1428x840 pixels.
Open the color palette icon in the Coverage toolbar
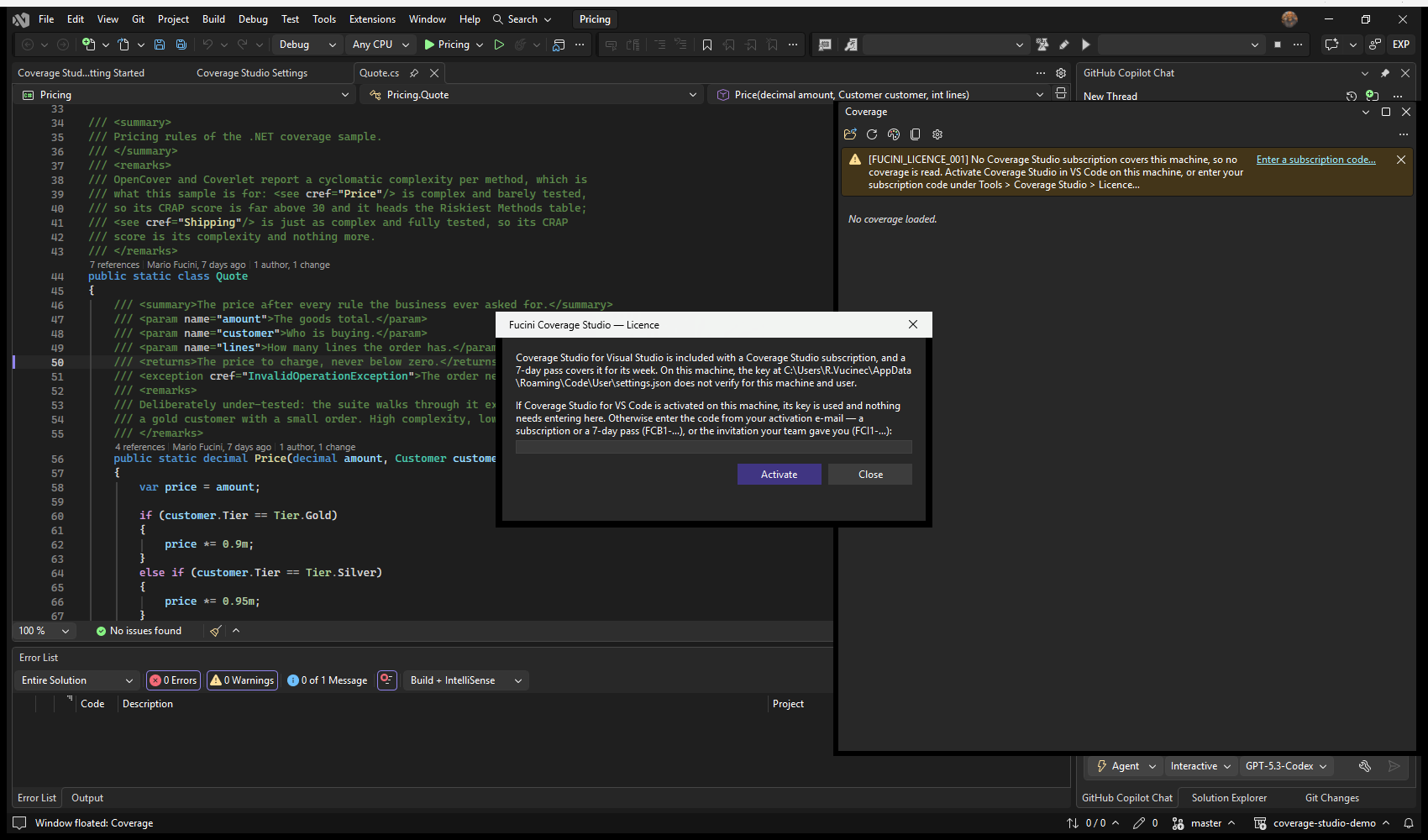(894, 134)
